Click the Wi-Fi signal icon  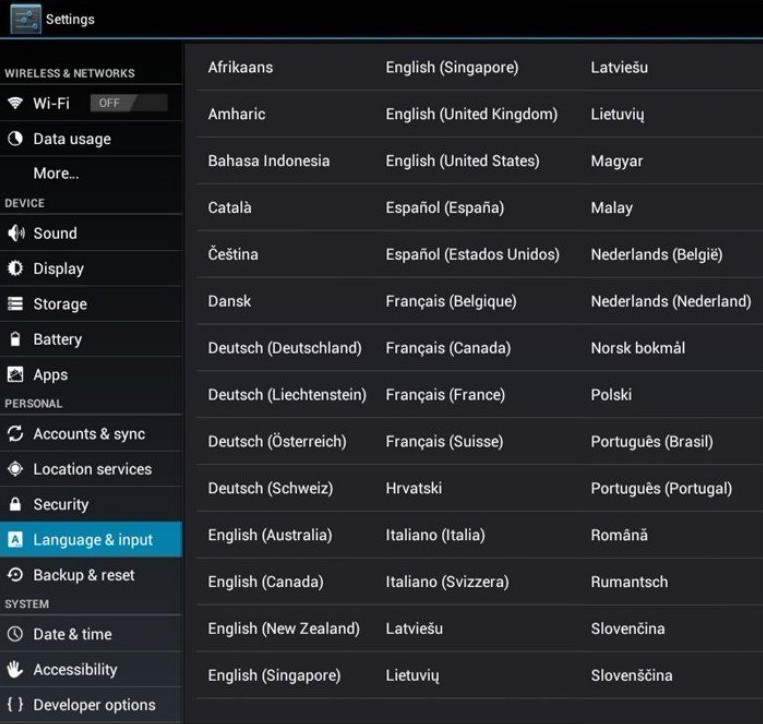pyautogui.click(x=15, y=103)
